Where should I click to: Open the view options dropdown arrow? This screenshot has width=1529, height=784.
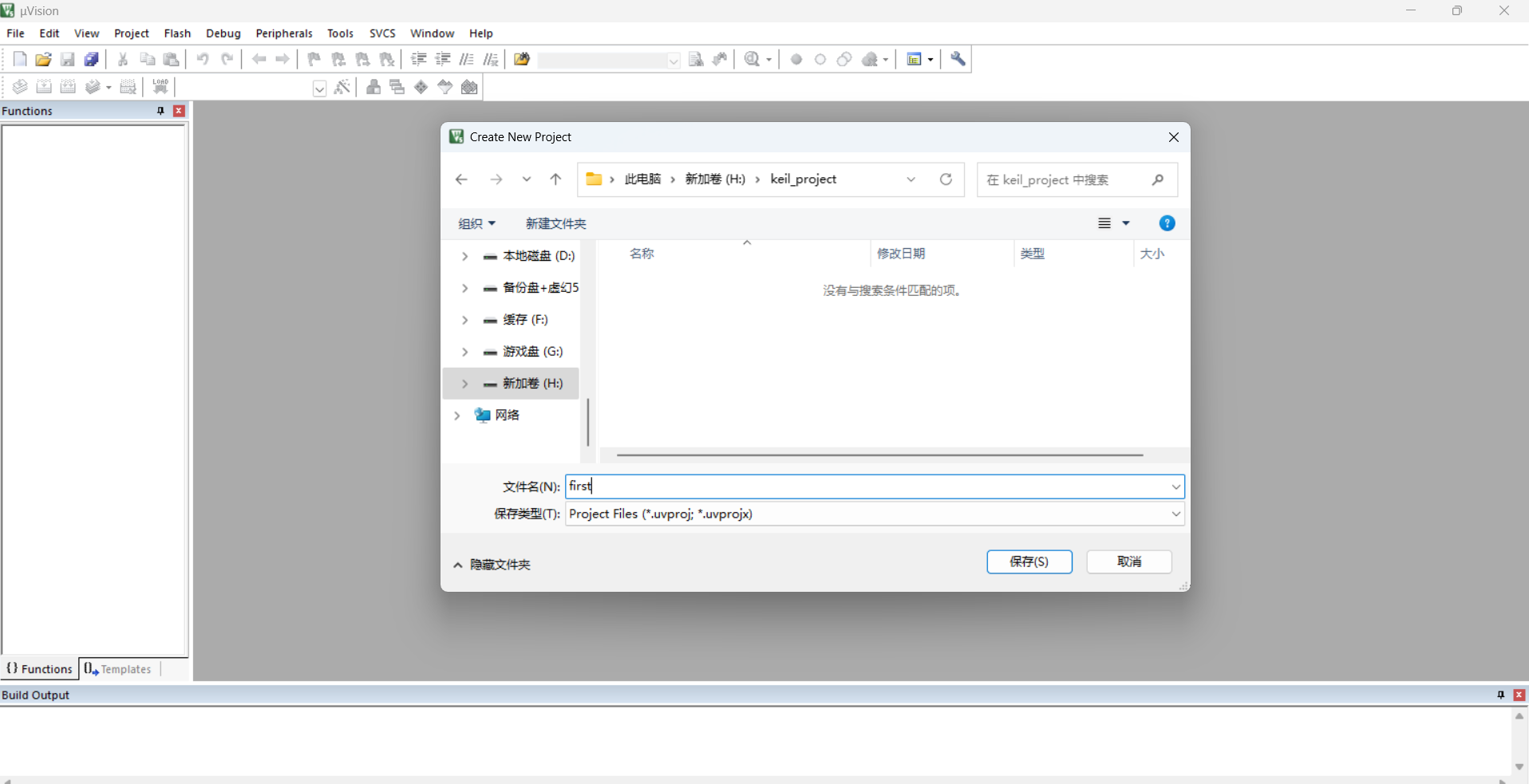pyautogui.click(x=1126, y=223)
